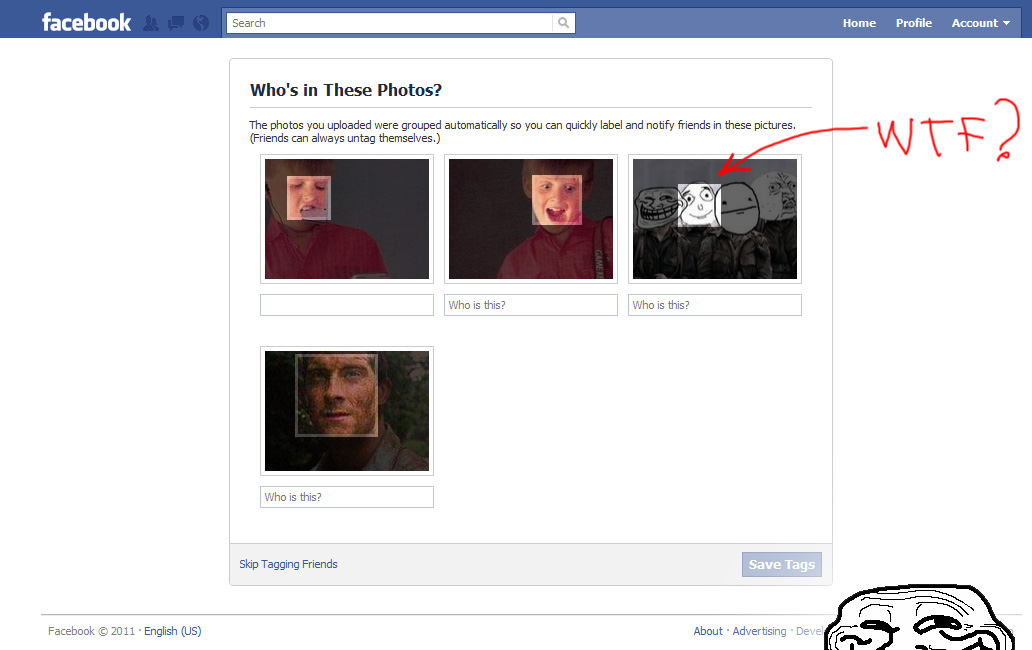Click 'Who is this?' field under shouting boy
Image resolution: width=1032 pixels, height=650 pixels.
[x=530, y=305]
